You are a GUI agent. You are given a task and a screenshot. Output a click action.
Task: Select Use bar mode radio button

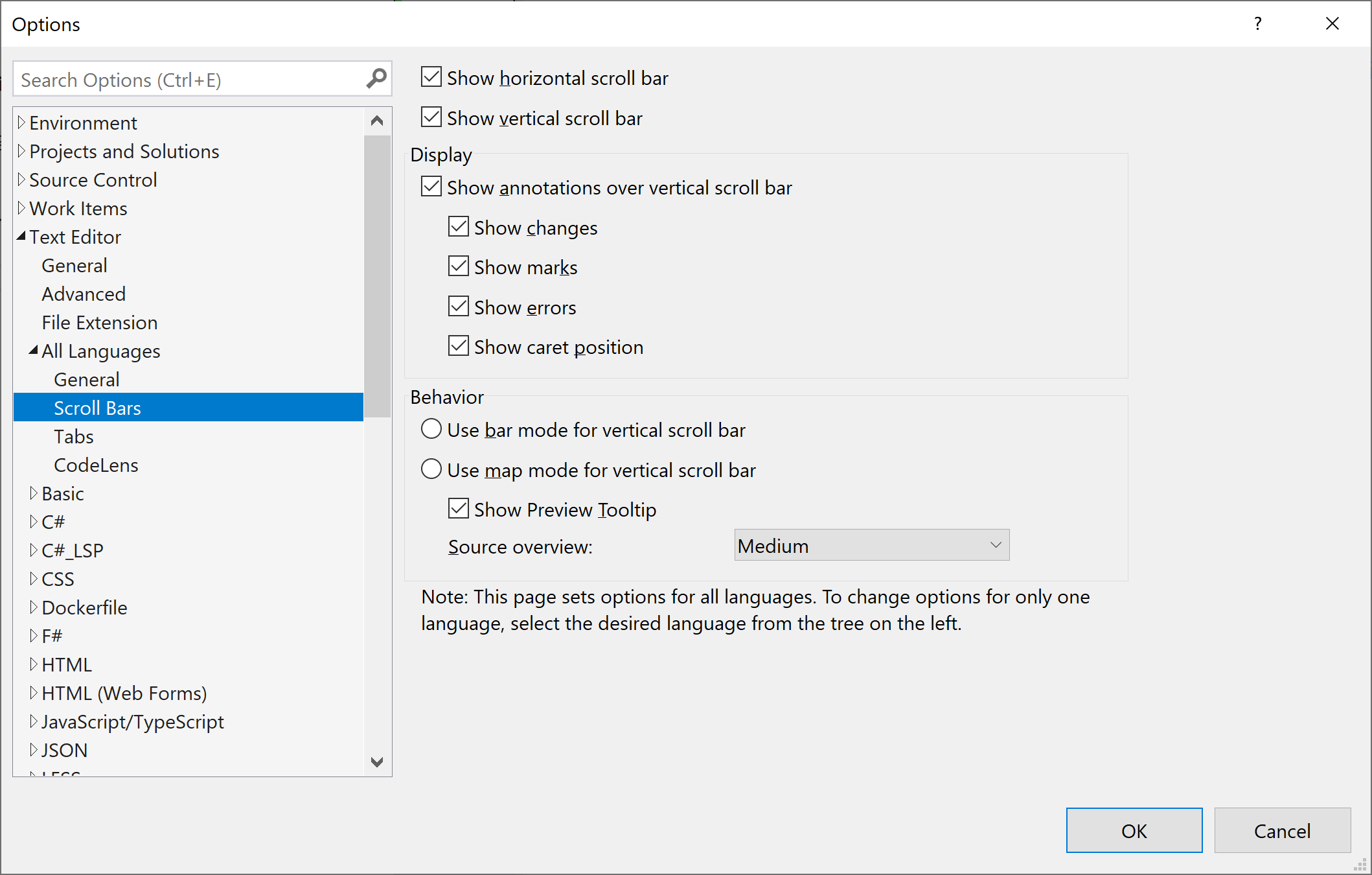(x=431, y=429)
